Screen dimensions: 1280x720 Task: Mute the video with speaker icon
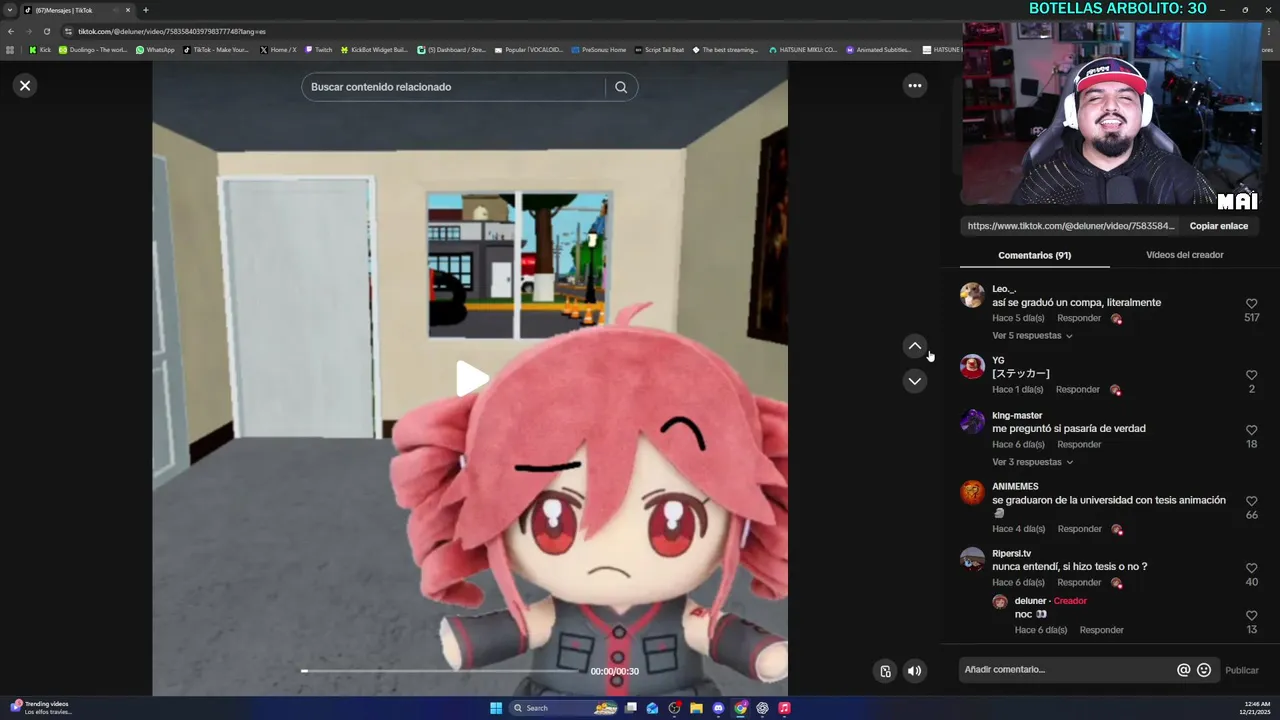click(x=914, y=671)
